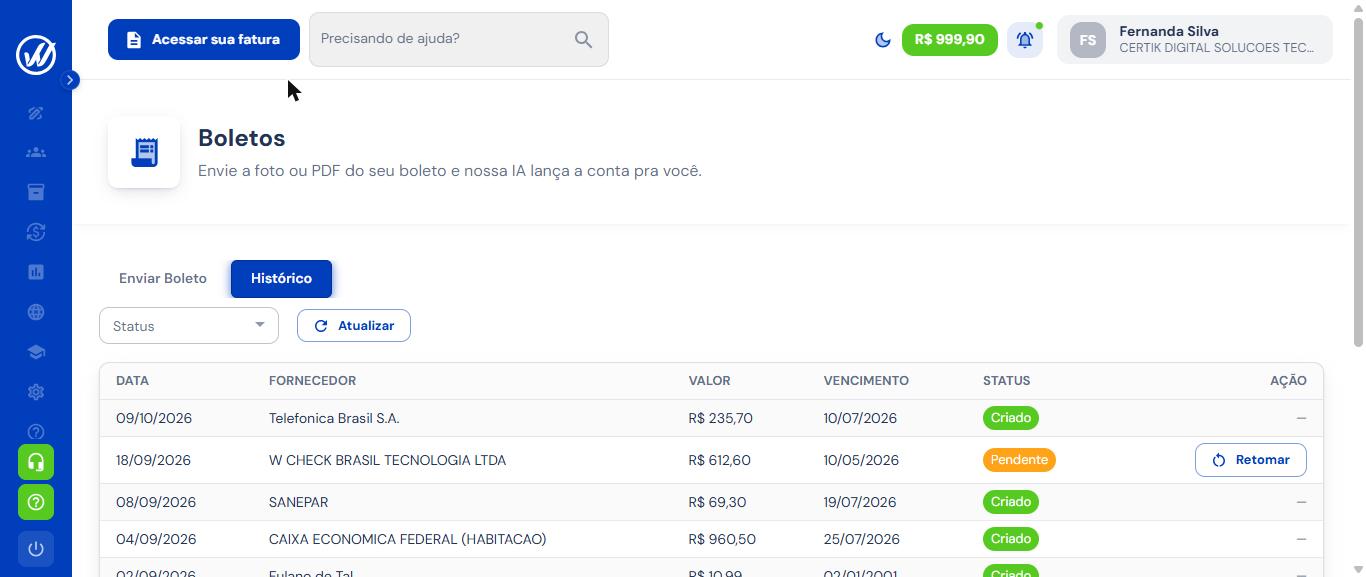The width and height of the screenshot is (1366, 577).
Task: Click value R$ 612,60
Action: pyautogui.click(x=720, y=460)
